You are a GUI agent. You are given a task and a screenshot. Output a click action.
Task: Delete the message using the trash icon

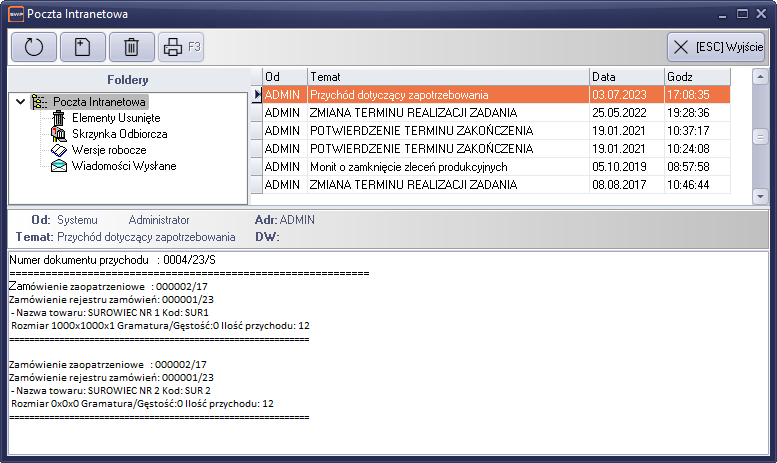tap(131, 47)
